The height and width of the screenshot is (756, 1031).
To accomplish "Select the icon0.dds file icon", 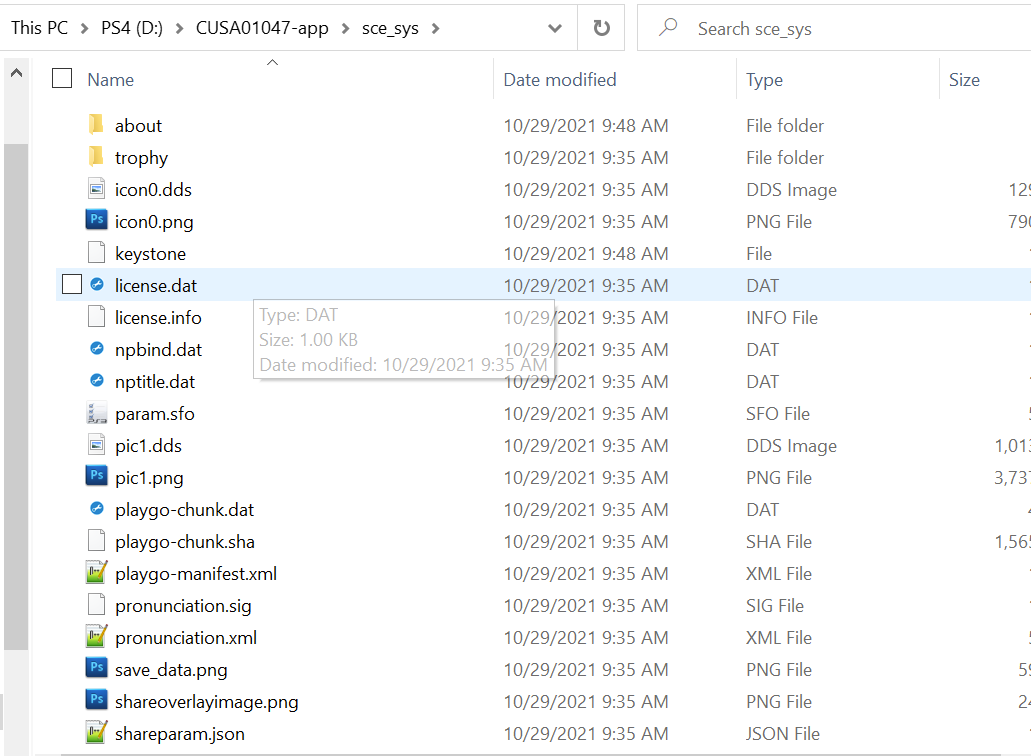I will [x=96, y=189].
